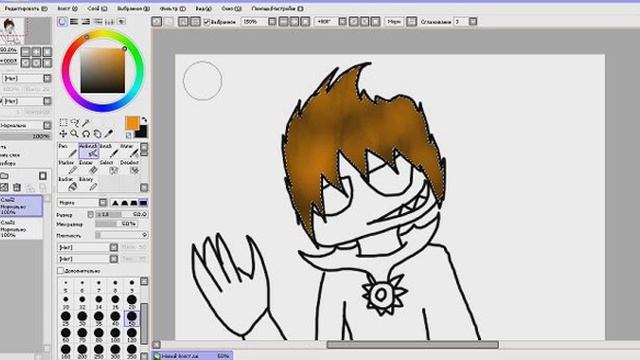
Task: Select the Eraser tool
Action: pos(89,167)
